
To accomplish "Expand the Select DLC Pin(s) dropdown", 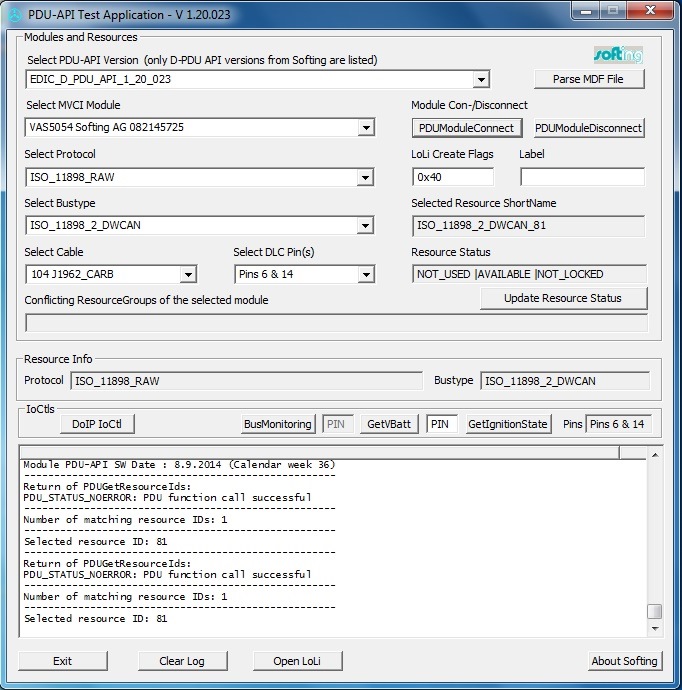I will tap(366, 275).
